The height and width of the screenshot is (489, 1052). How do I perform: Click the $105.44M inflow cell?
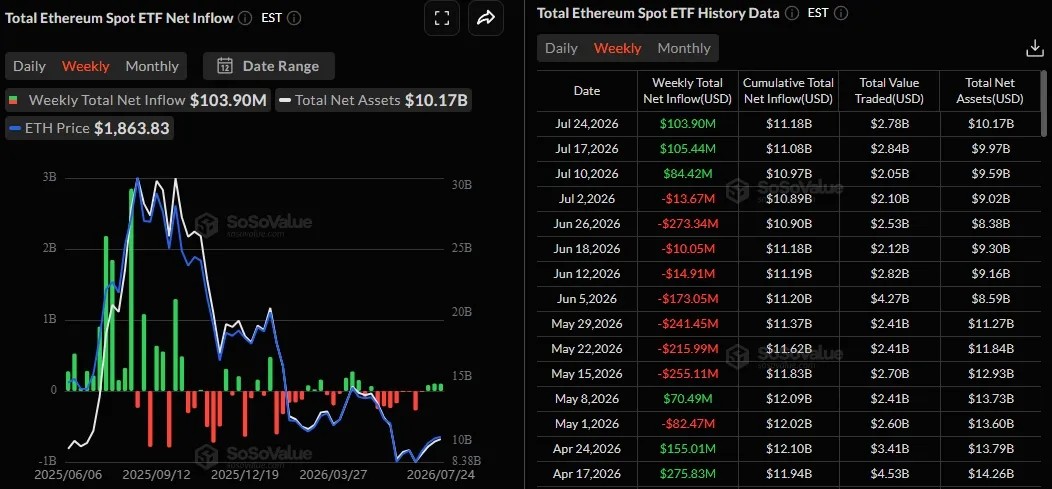(x=688, y=148)
